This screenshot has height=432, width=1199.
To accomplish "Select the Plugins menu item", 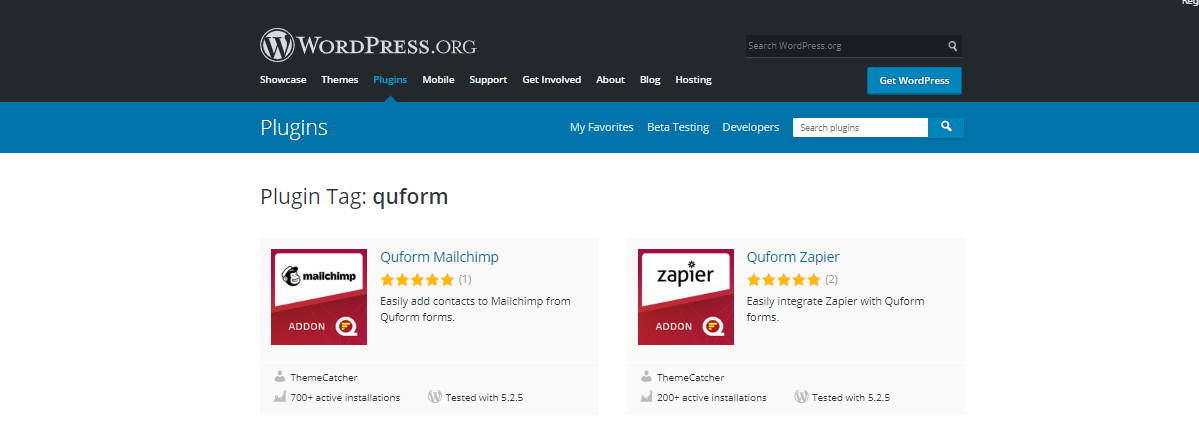I will (x=390, y=80).
